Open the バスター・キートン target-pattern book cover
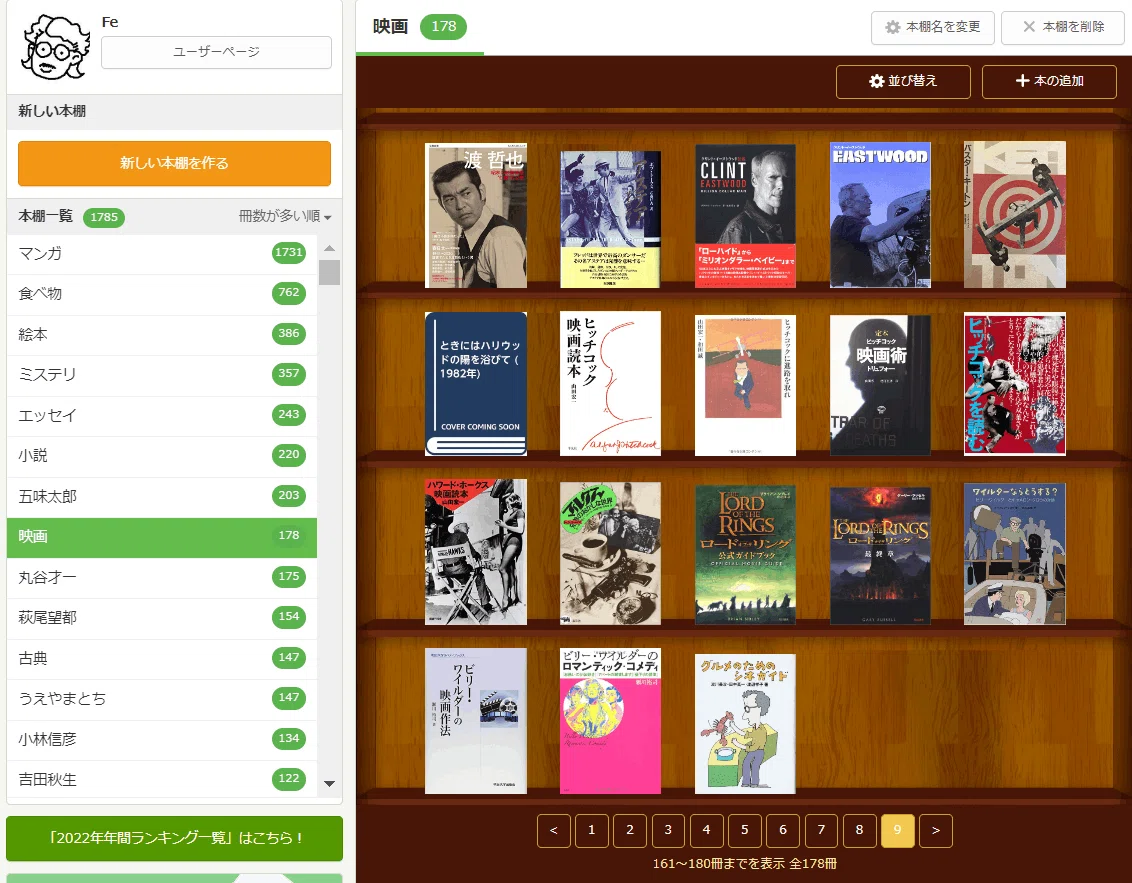The width and height of the screenshot is (1132, 883). coord(1014,214)
